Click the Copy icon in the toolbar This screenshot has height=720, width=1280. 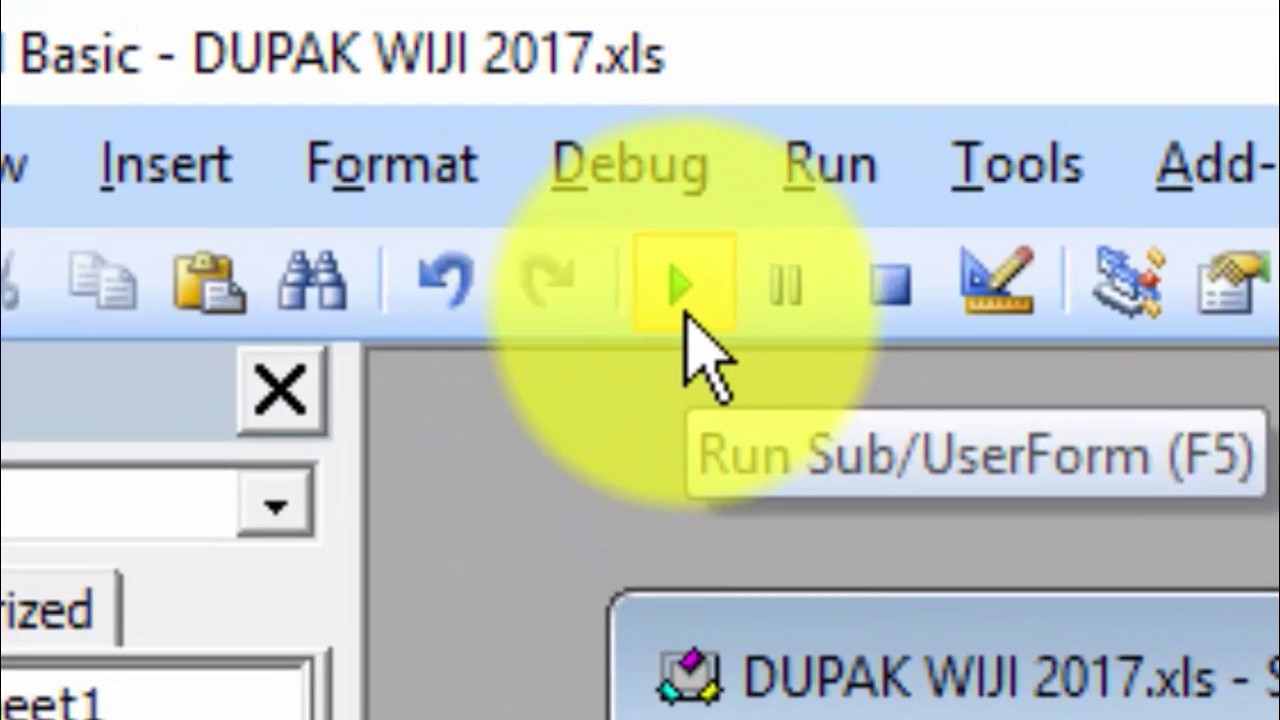[x=103, y=281]
